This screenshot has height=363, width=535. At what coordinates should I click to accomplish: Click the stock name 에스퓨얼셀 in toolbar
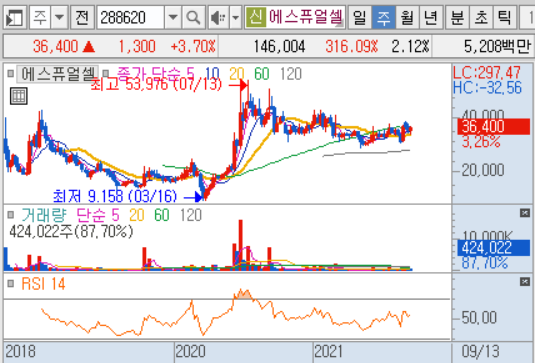click(305, 17)
